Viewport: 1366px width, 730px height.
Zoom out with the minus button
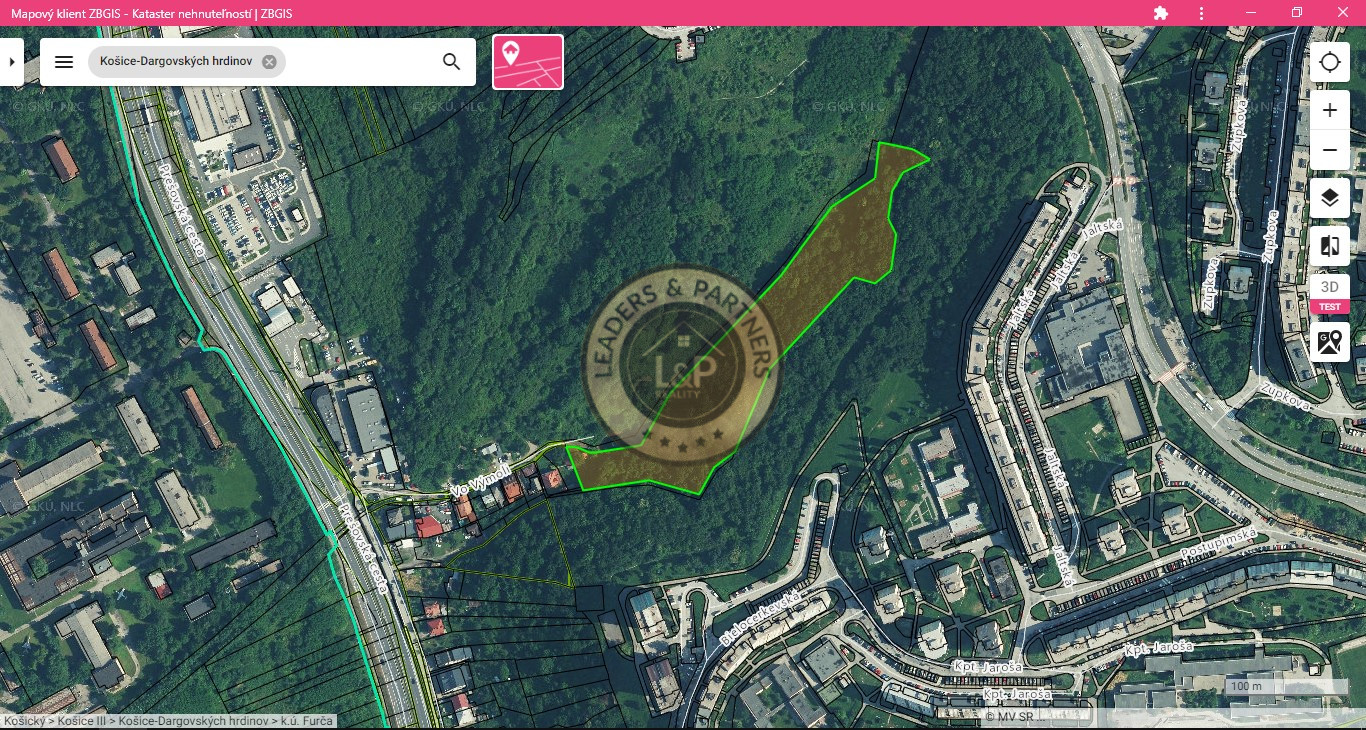[x=1329, y=150]
